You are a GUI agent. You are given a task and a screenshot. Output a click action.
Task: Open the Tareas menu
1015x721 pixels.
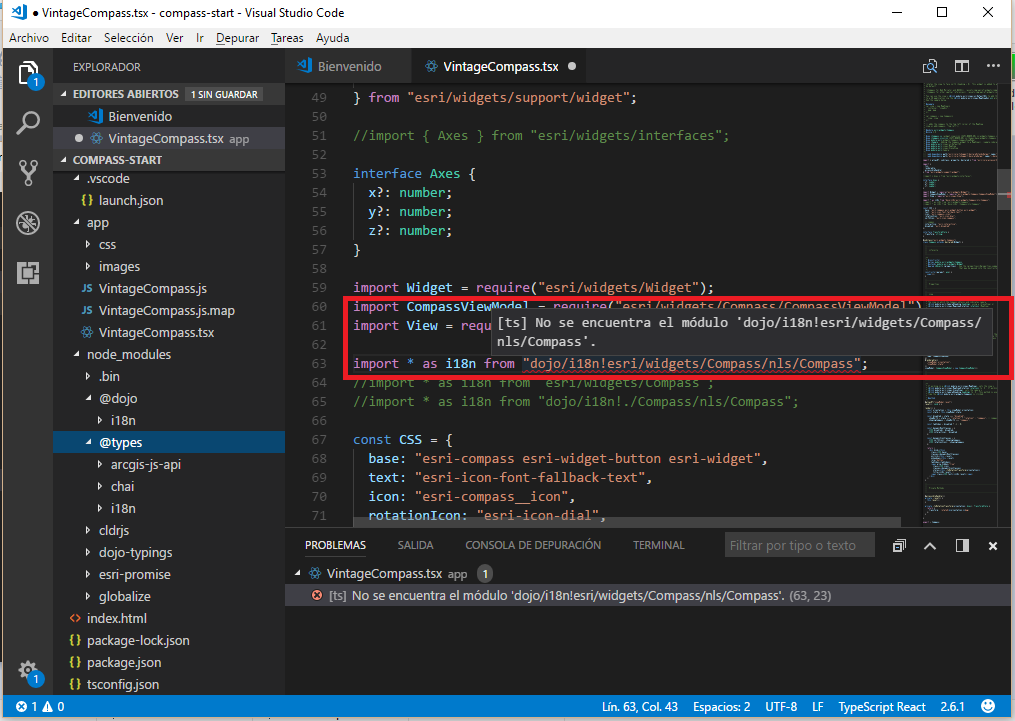tap(287, 38)
